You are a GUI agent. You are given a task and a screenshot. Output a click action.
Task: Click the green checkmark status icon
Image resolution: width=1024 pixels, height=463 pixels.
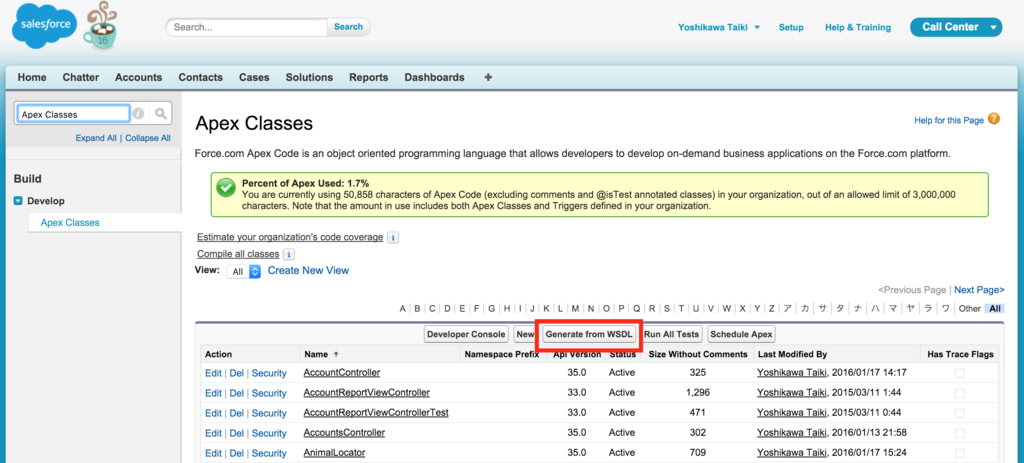pyautogui.click(x=226, y=188)
